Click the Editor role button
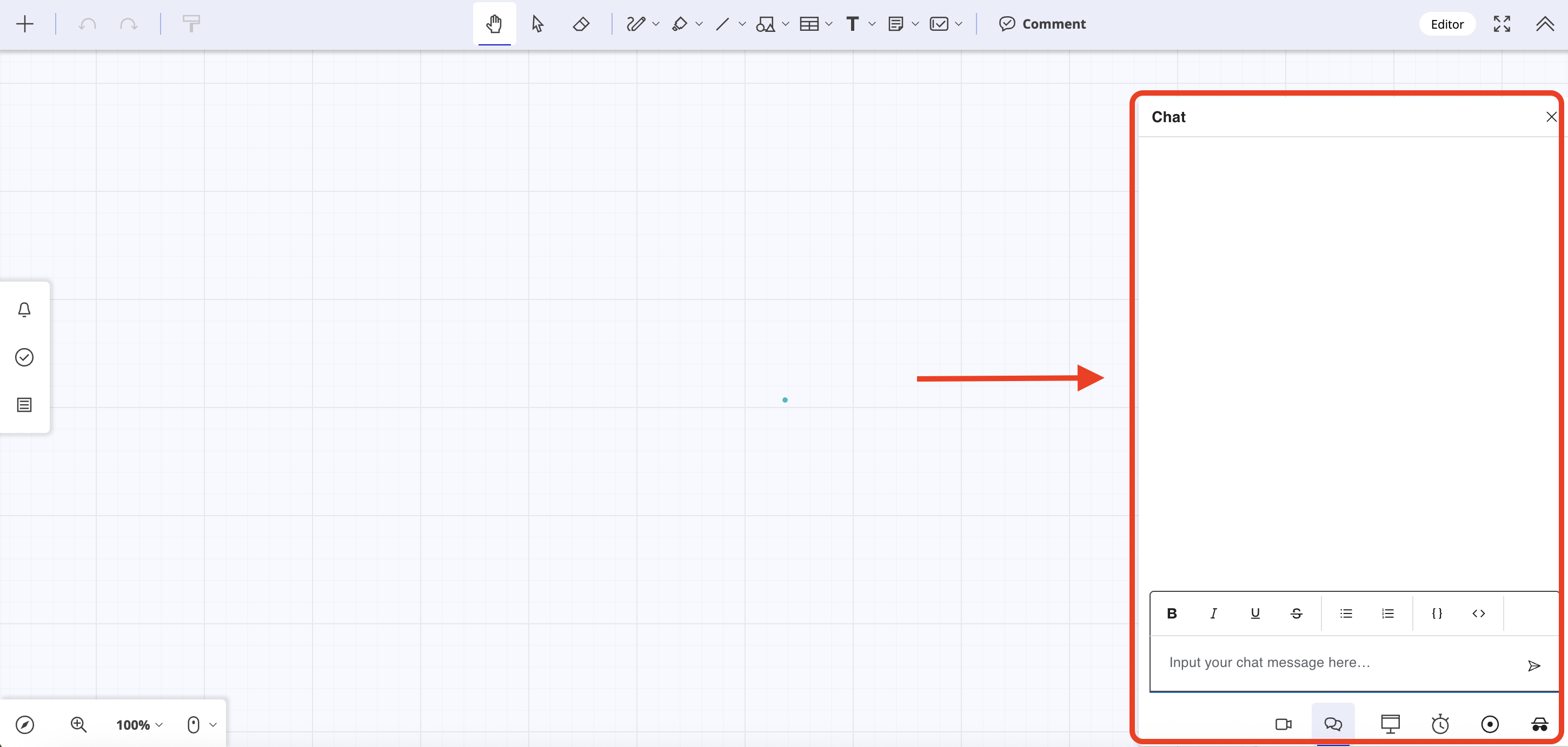 (x=1447, y=24)
